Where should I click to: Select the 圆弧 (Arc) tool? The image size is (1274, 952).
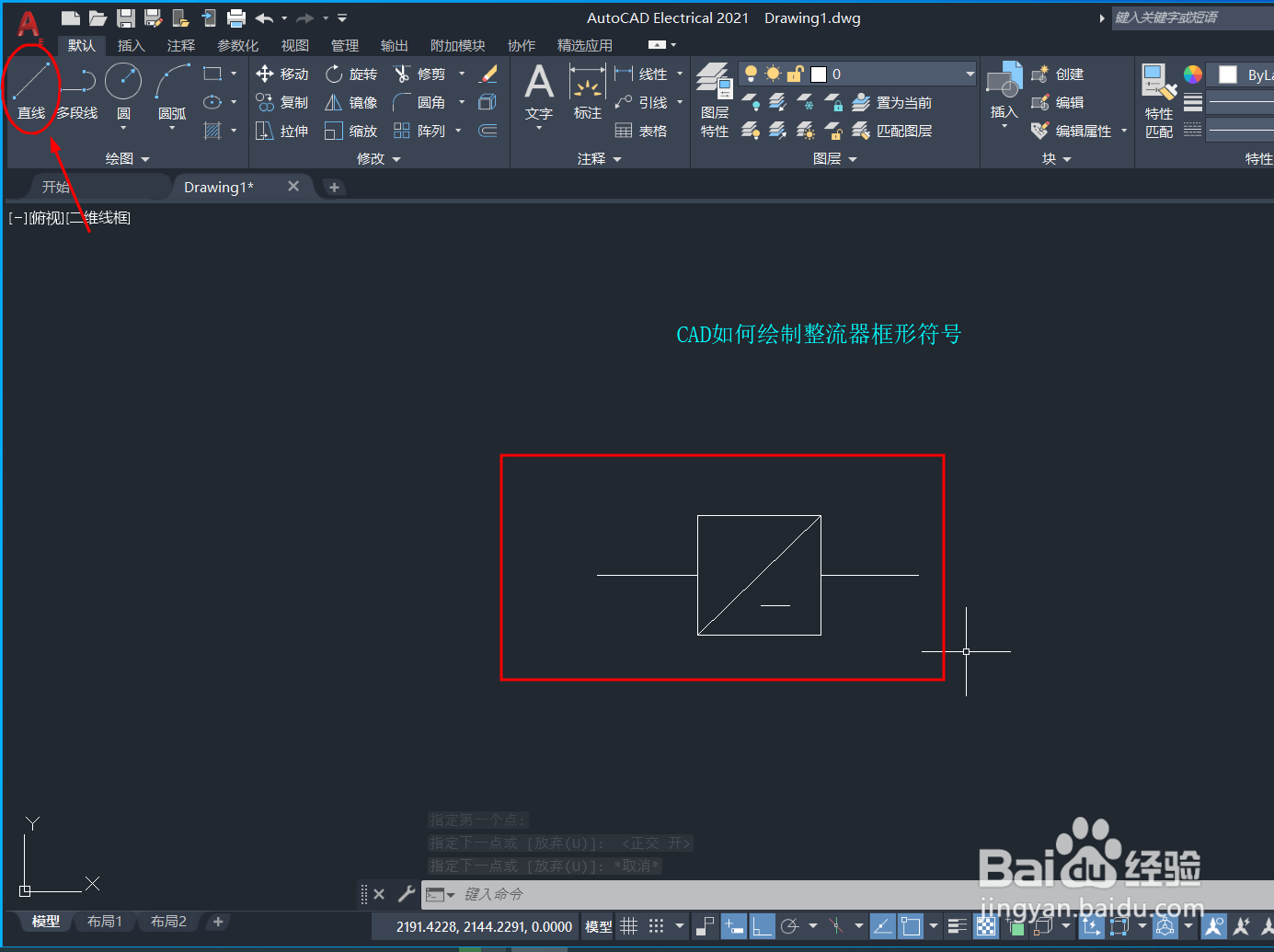(172, 90)
